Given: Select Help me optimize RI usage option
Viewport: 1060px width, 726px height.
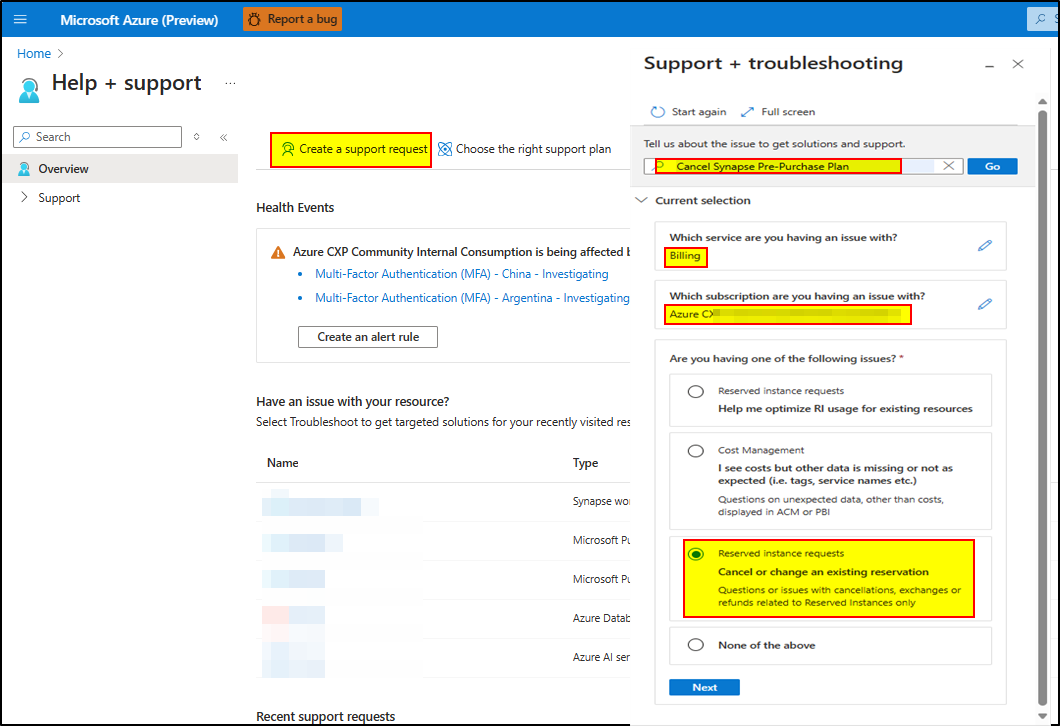Looking at the screenshot, I should click(696, 391).
